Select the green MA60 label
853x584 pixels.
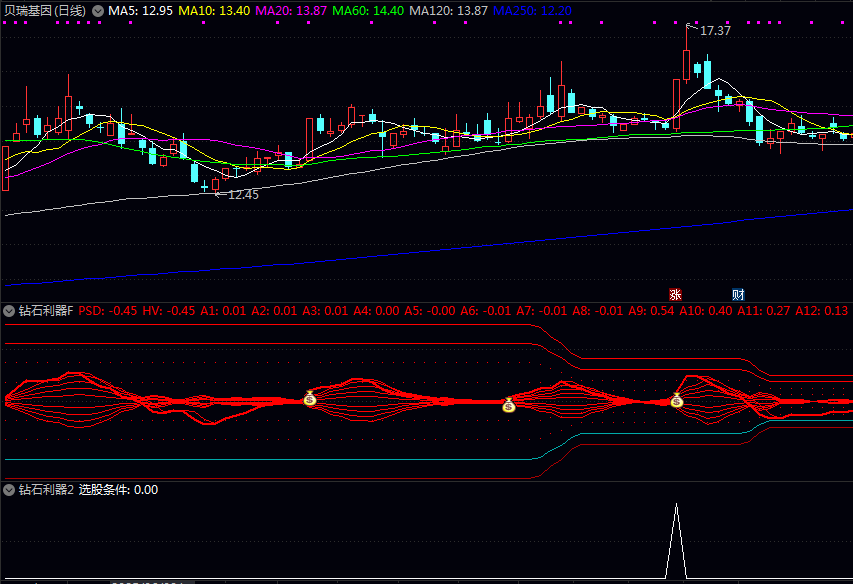(x=367, y=10)
